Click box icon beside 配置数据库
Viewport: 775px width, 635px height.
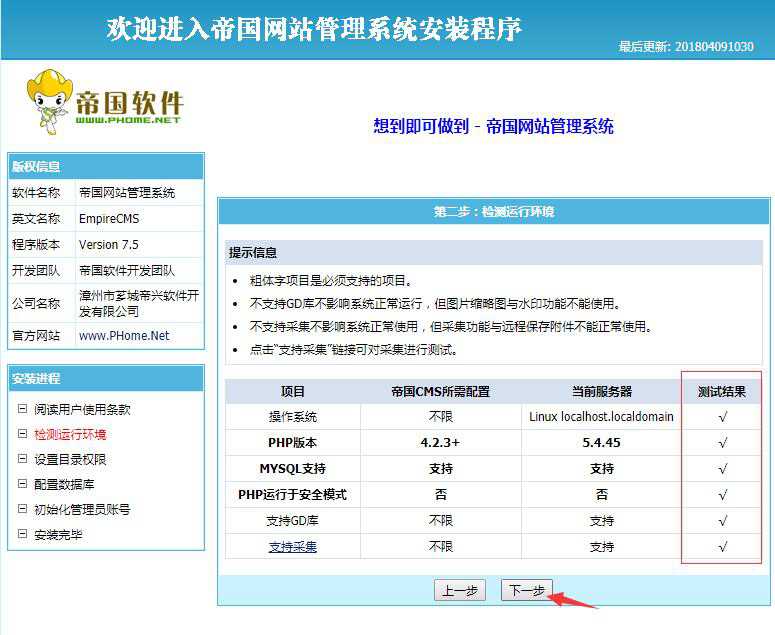[22, 484]
